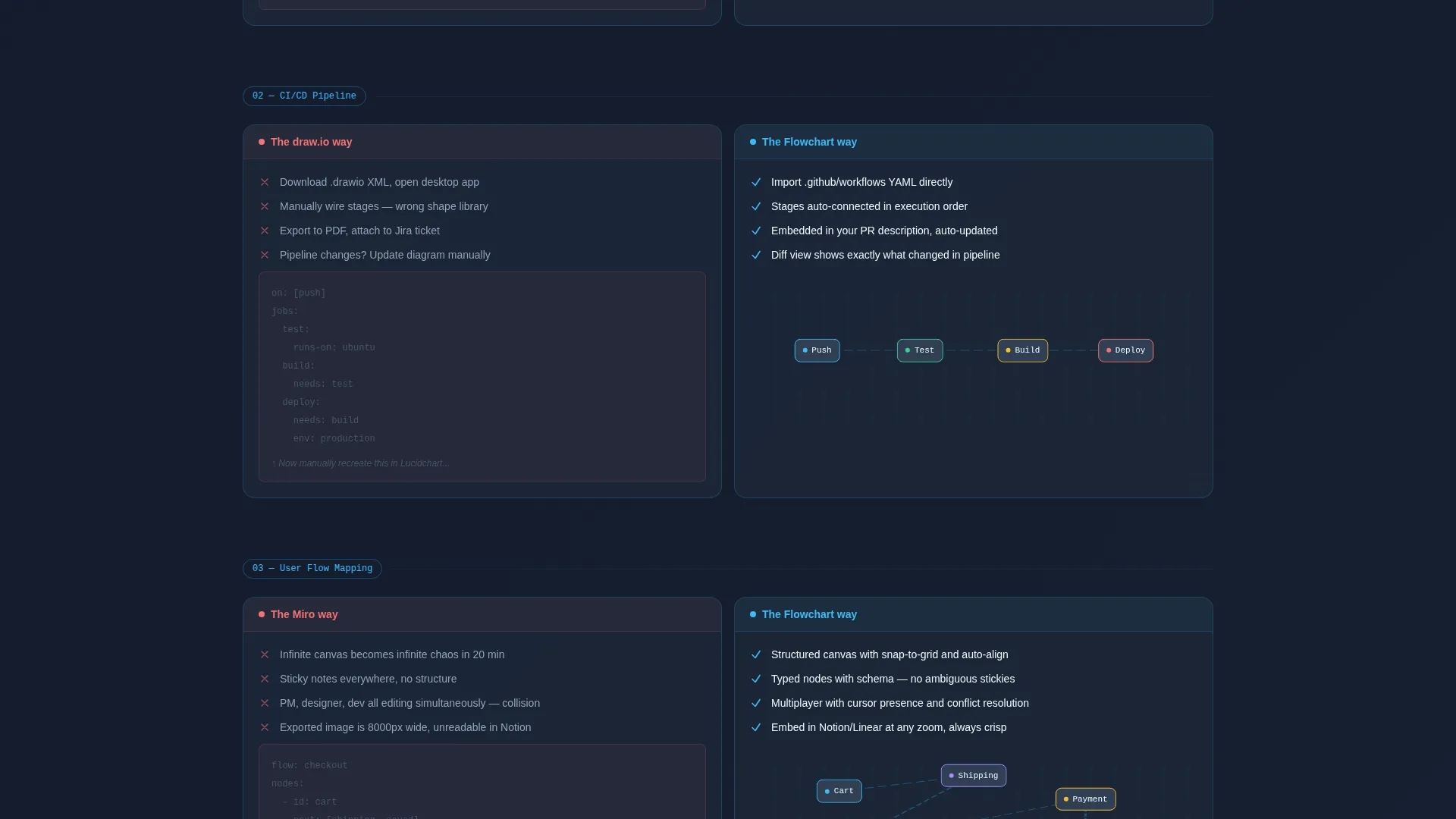Click 'Sticky notes everywhere, no structure' text
The image size is (1456, 819).
[368, 679]
